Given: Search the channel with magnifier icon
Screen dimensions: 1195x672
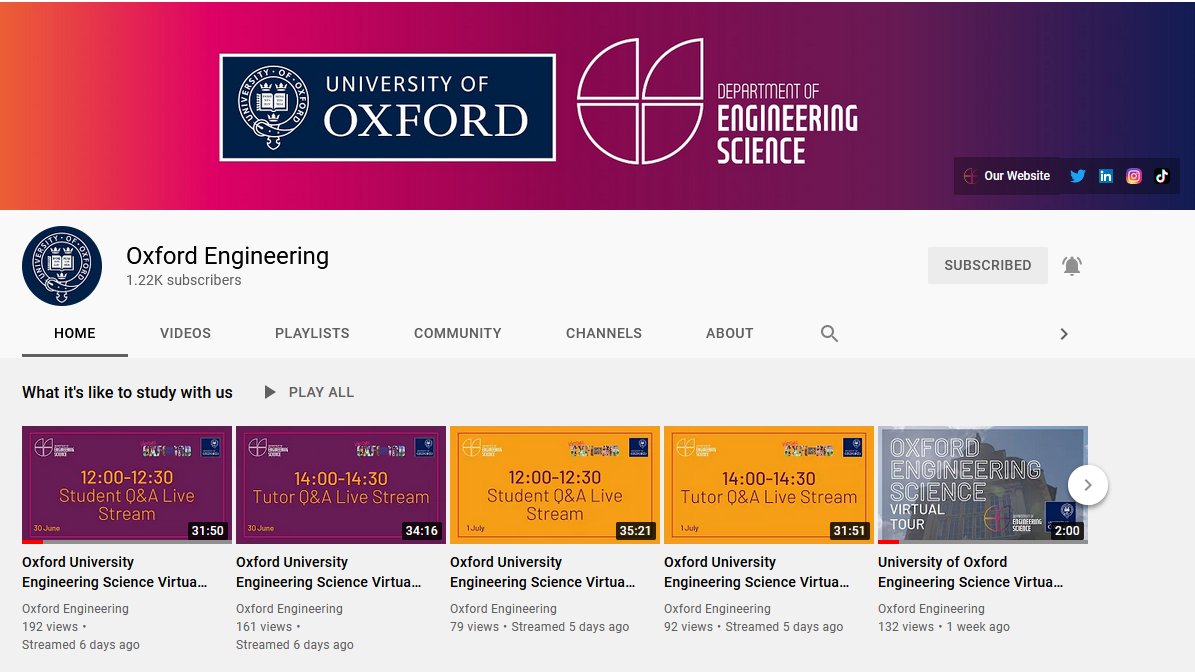Looking at the screenshot, I should [x=829, y=334].
